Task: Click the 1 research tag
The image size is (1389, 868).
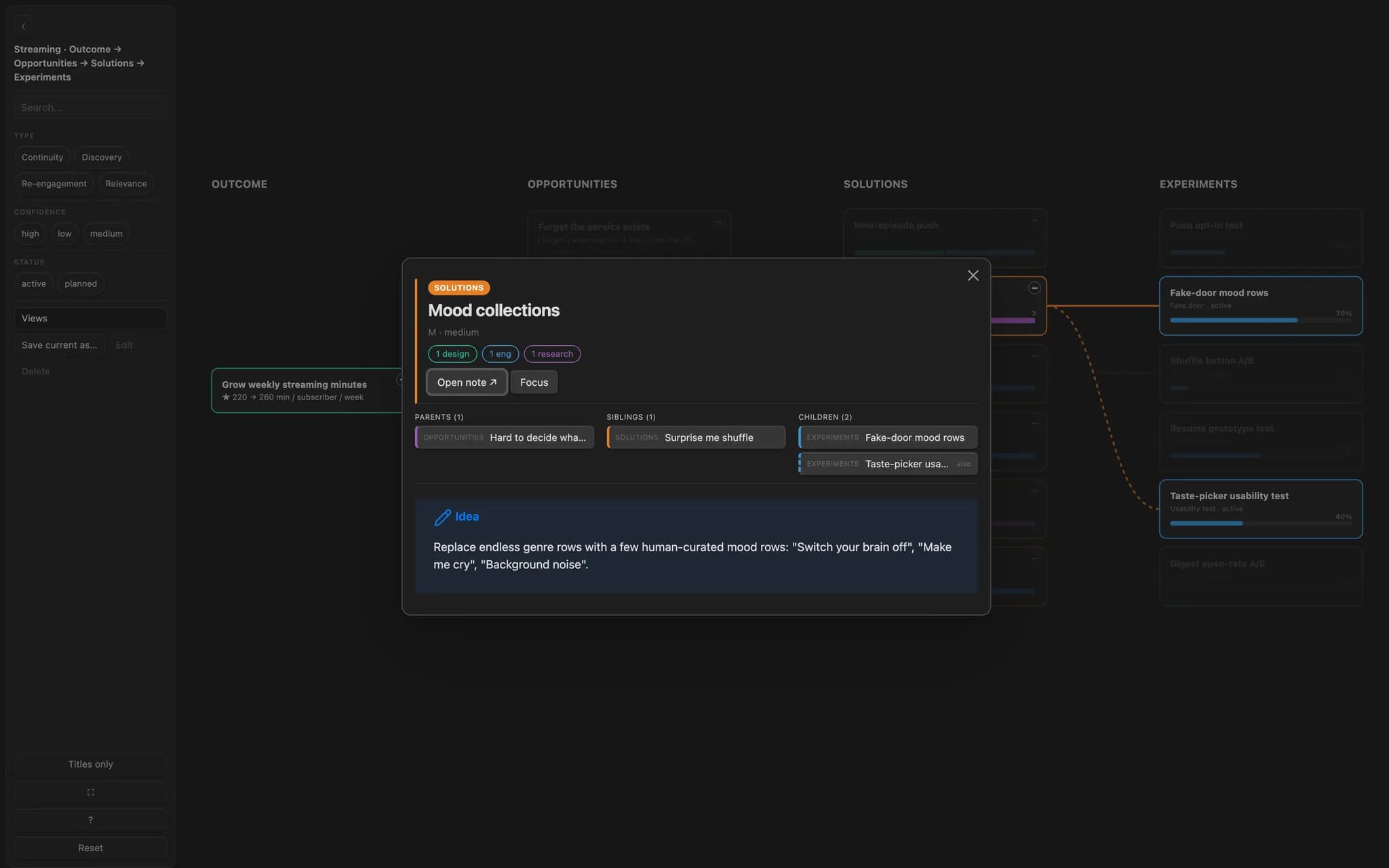Action: pos(552,354)
